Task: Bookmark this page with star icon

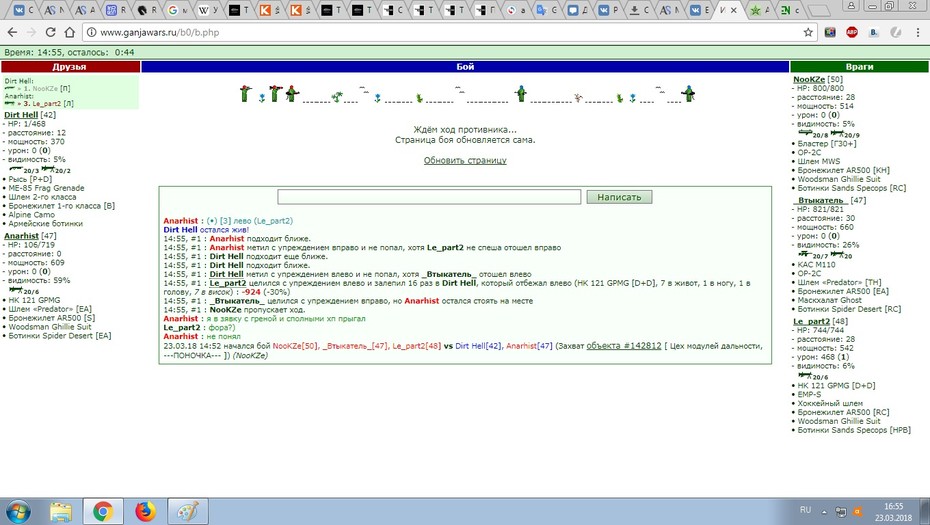Action: click(808, 33)
